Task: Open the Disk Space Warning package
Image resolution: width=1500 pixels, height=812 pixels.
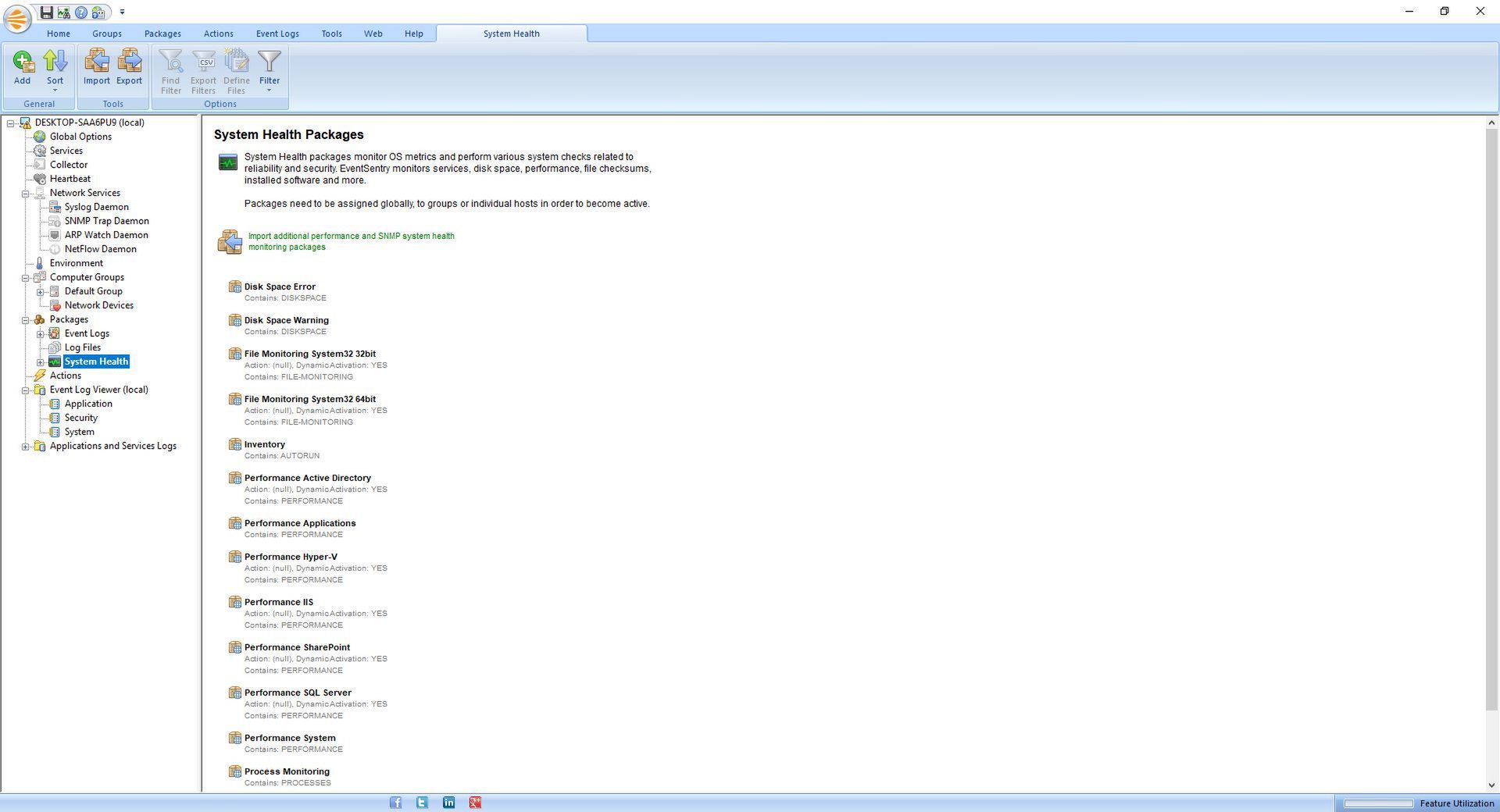Action: (x=286, y=320)
